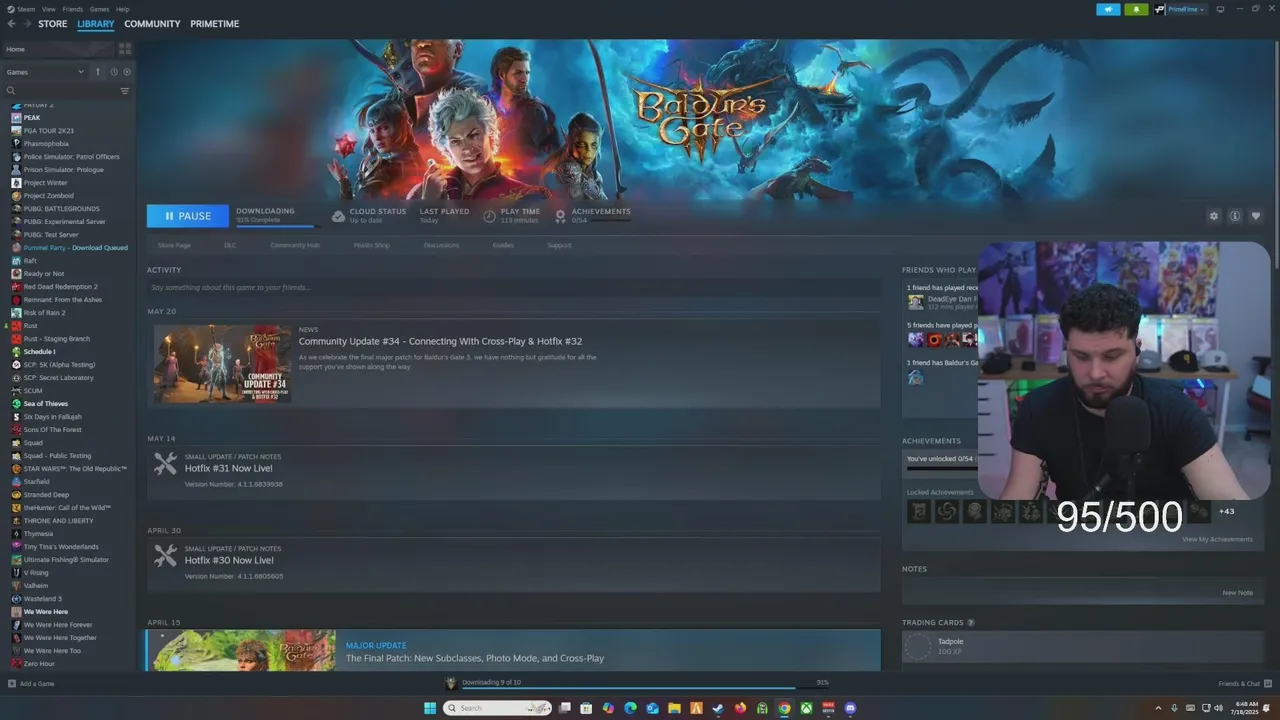Image resolution: width=1280 pixels, height=720 pixels.
Task: Open game settings gear icon
Action: tap(1214, 216)
